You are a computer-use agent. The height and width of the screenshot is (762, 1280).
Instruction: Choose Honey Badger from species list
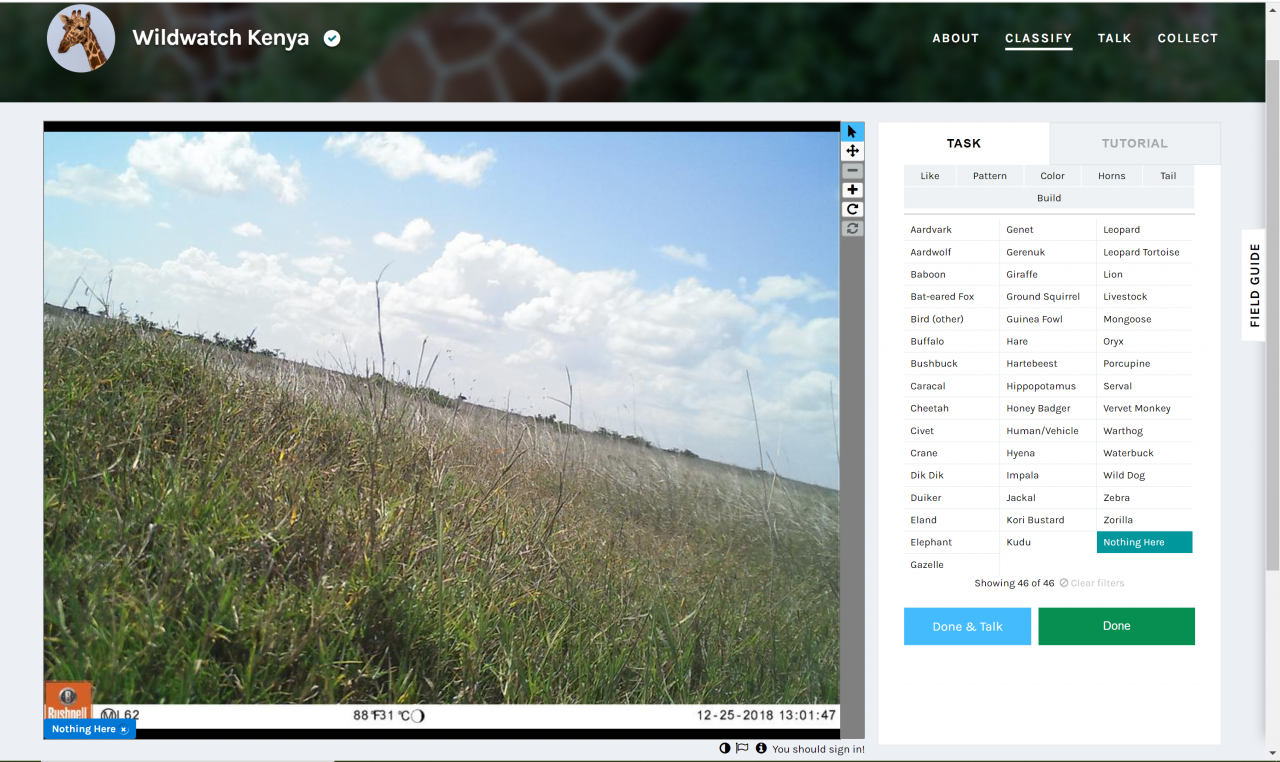[x=1048, y=408]
